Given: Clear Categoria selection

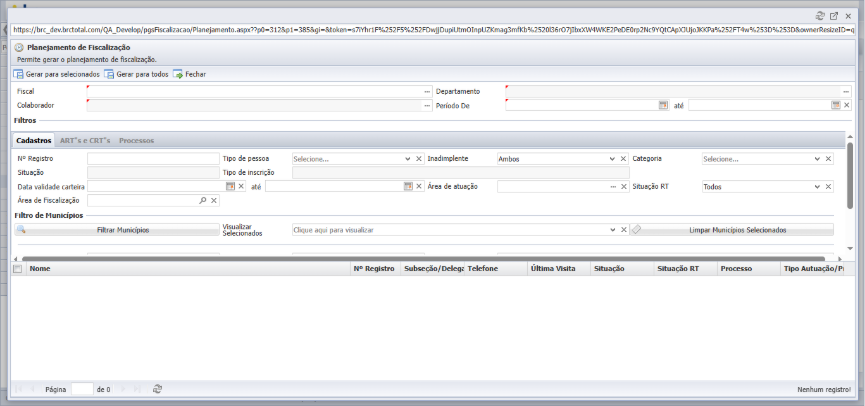Looking at the screenshot, I should coord(829,159).
